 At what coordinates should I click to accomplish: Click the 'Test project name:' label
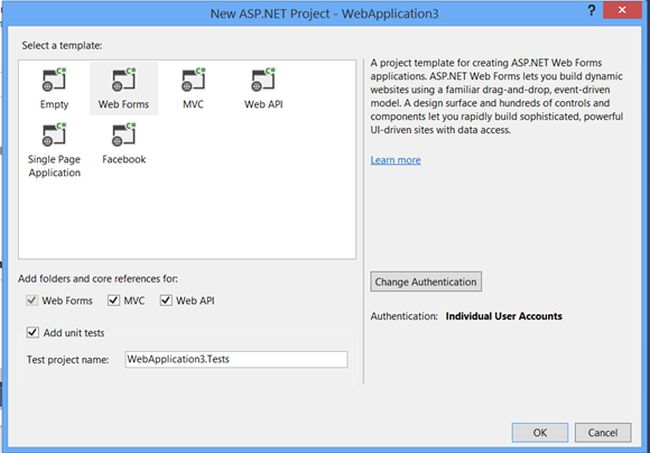point(68,360)
